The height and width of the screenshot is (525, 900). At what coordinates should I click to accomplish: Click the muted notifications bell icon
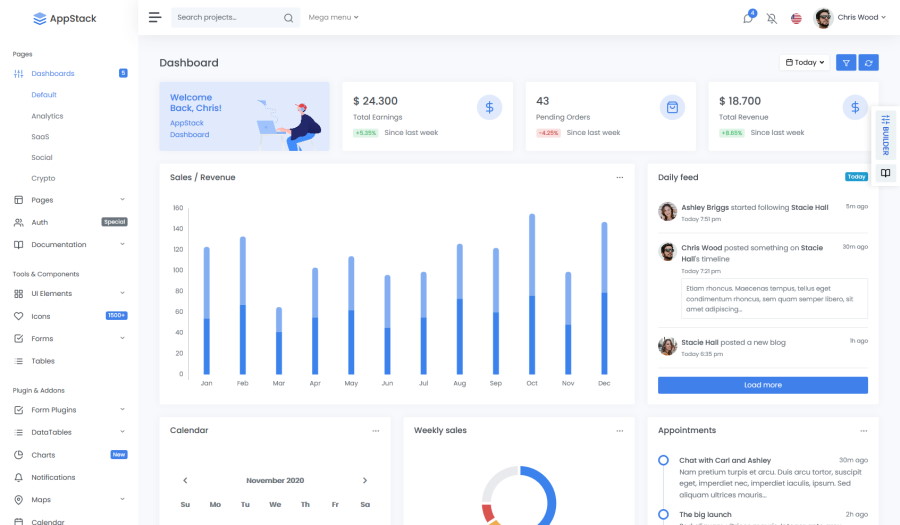pos(771,18)
